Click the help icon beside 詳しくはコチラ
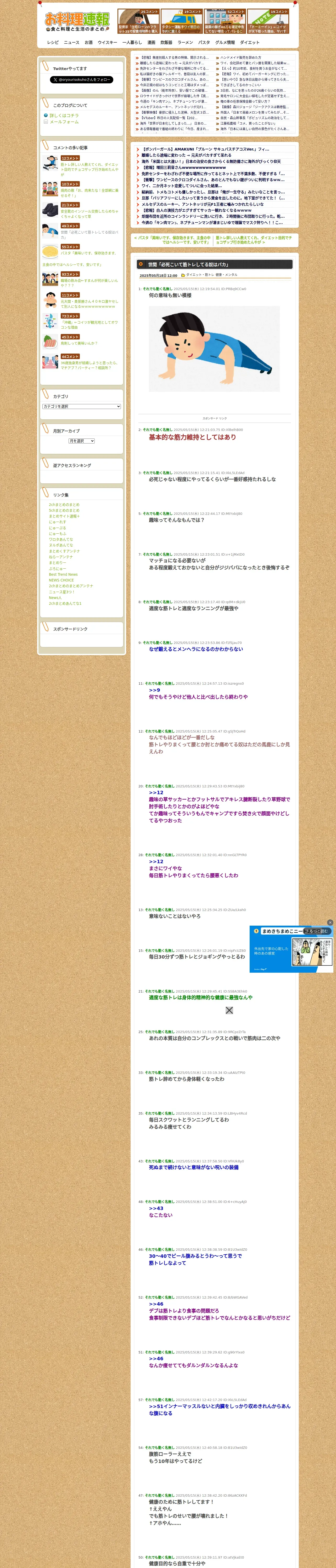 46,115
